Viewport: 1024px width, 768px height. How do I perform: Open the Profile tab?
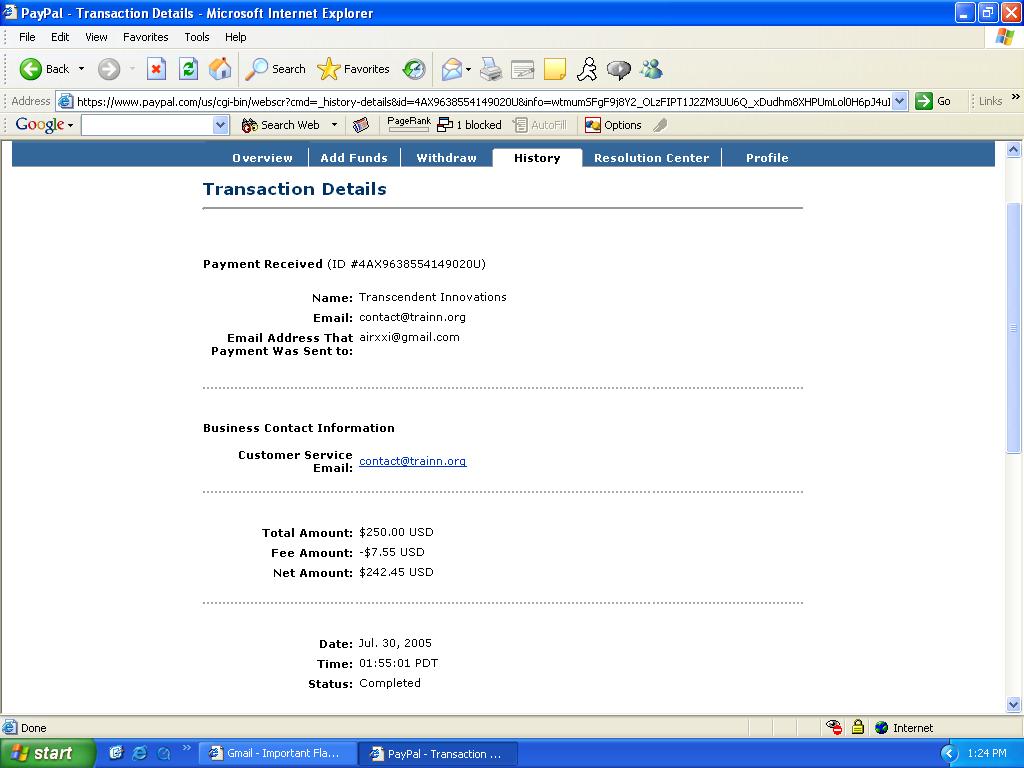pos(767,157)
